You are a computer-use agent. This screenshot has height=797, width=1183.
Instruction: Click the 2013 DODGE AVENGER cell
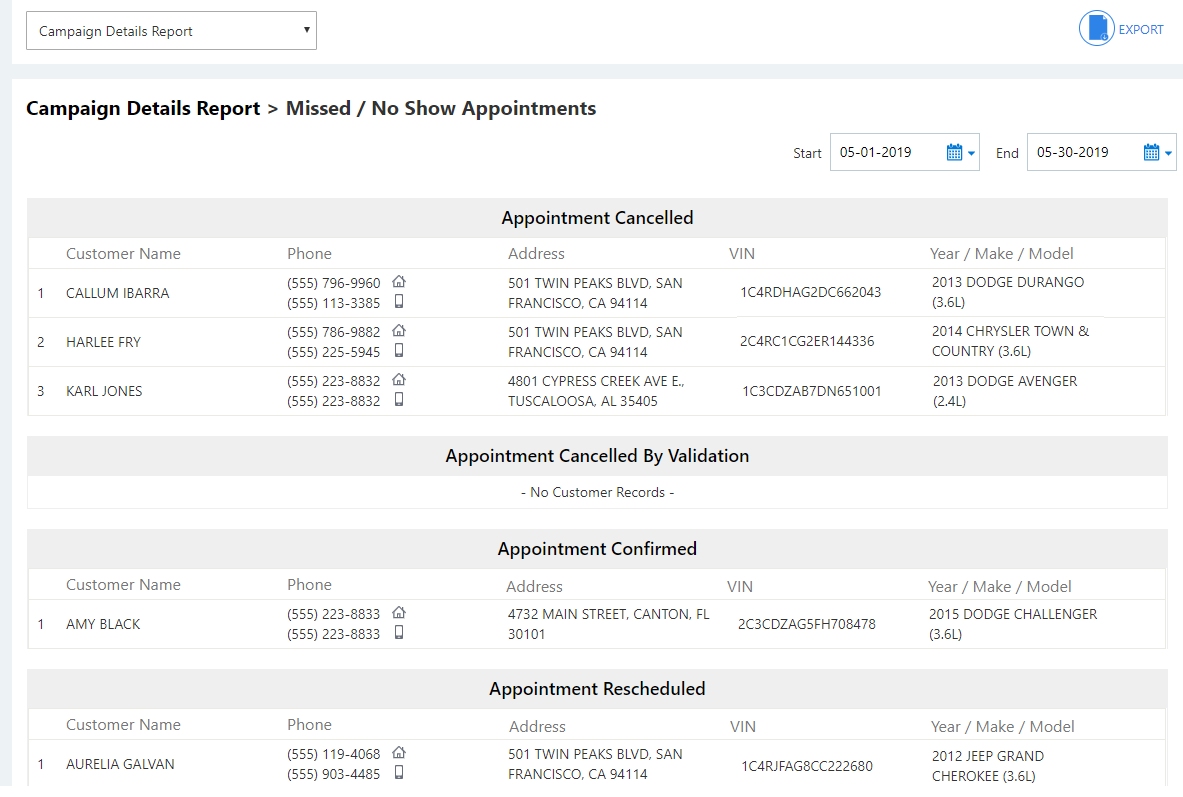coord(1005,391)
